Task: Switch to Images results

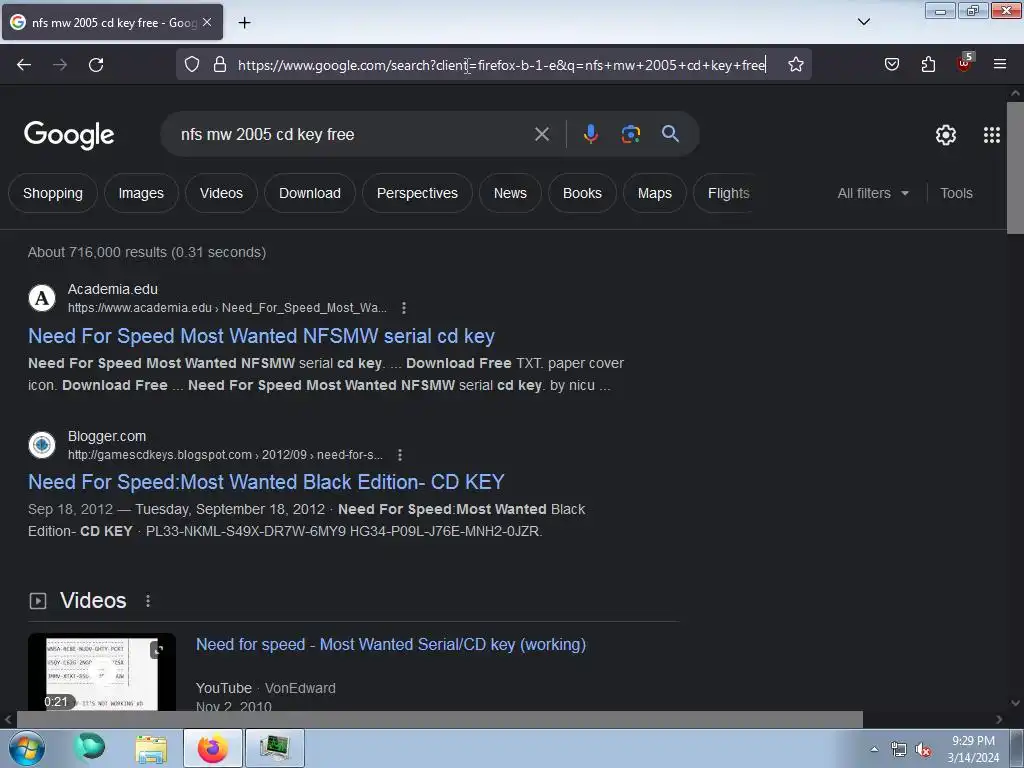Action: point(141,193)
